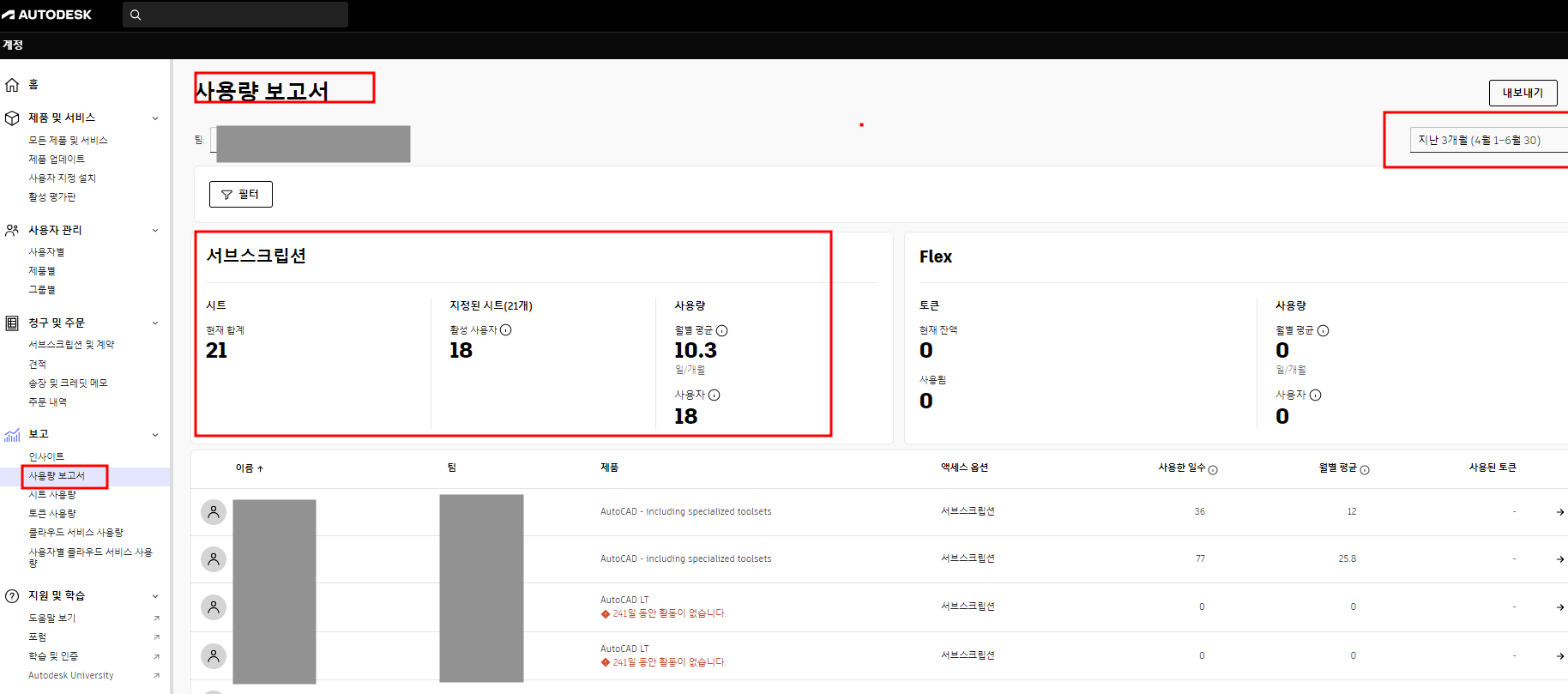The image size is (1568, 694).
Task: Click the search magnifier icon
Action: [136, 15]
